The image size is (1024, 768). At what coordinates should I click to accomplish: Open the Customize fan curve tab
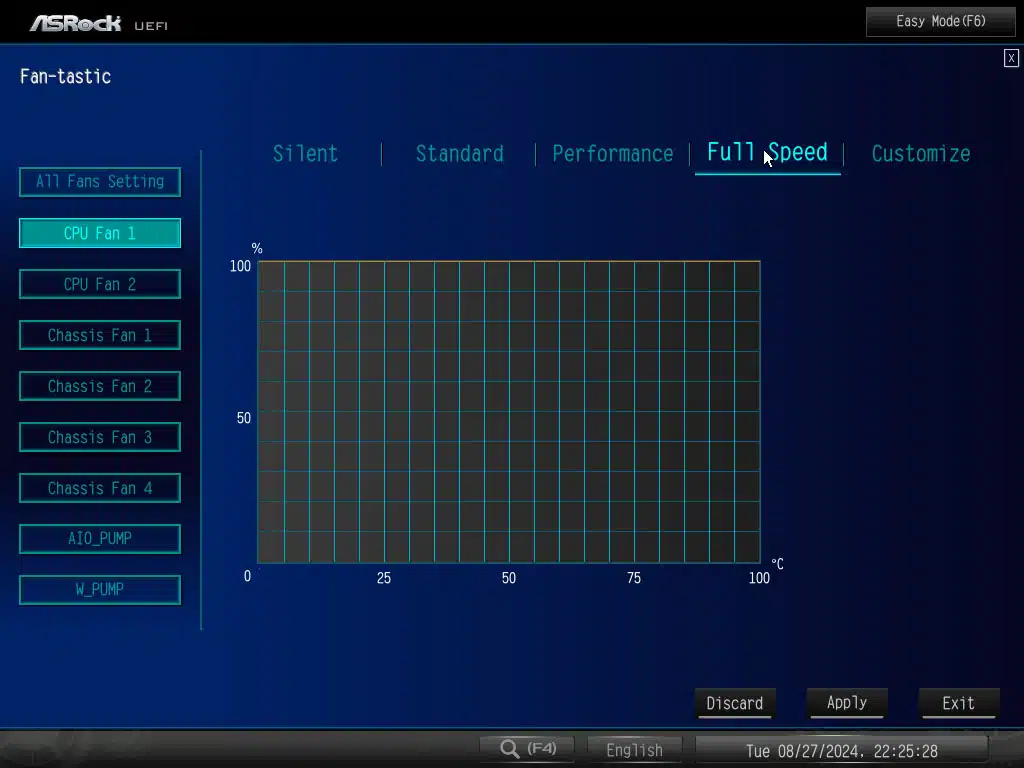(920, 154)
